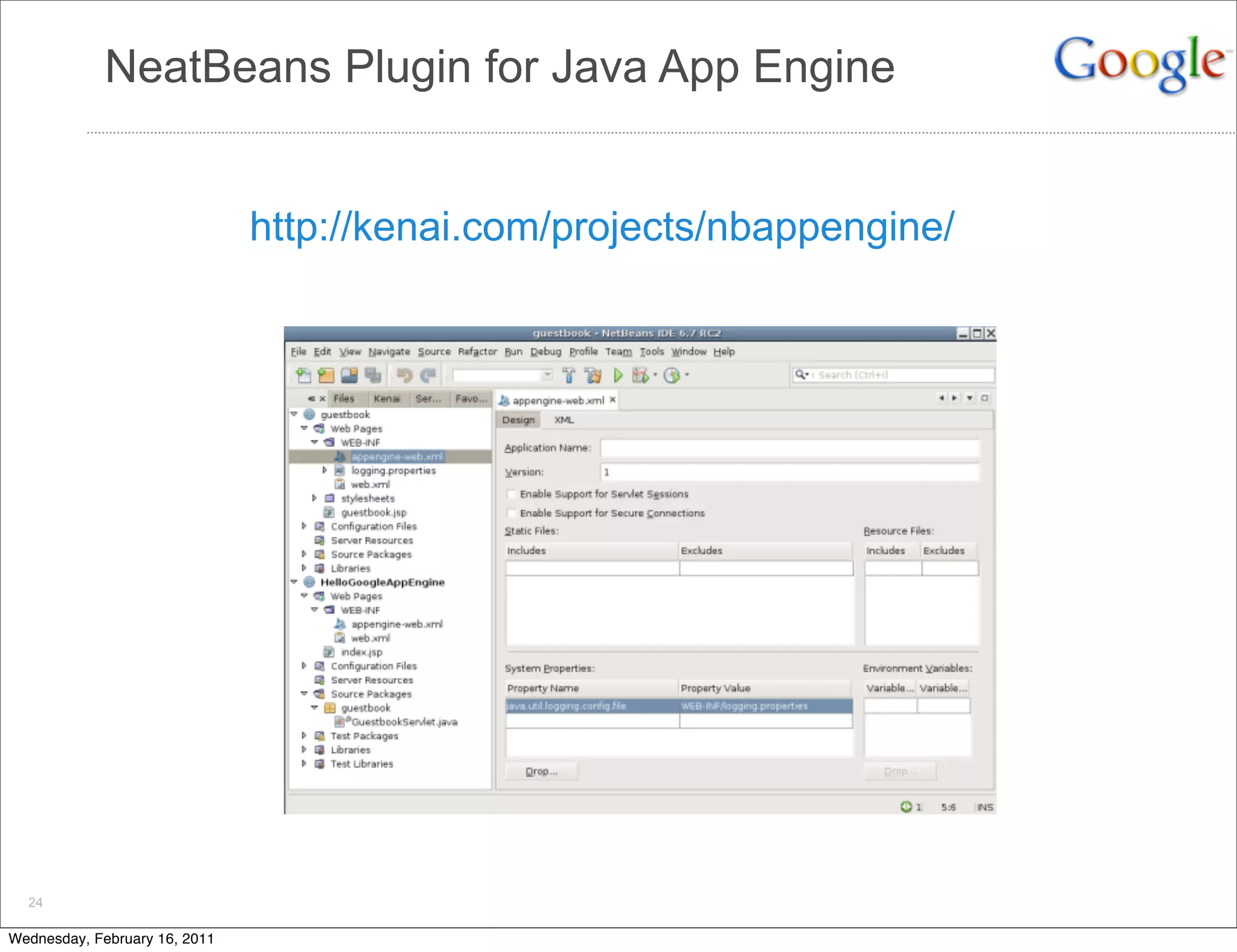
Task: Click the Static Files Includes column header
Action: [x=592, y=550]
